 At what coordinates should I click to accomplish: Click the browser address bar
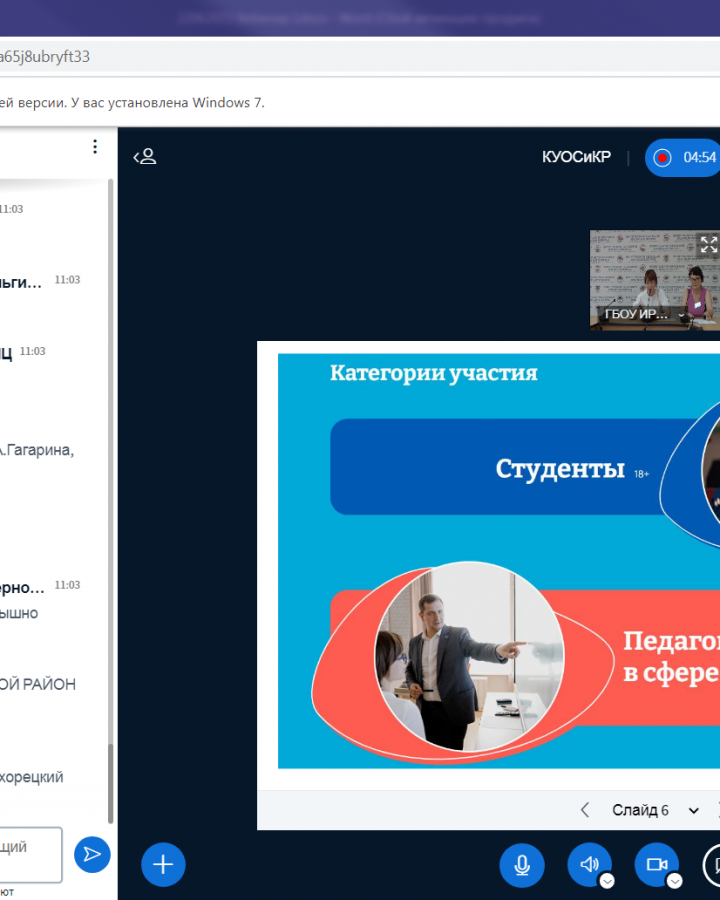click(x=300, y=57)
